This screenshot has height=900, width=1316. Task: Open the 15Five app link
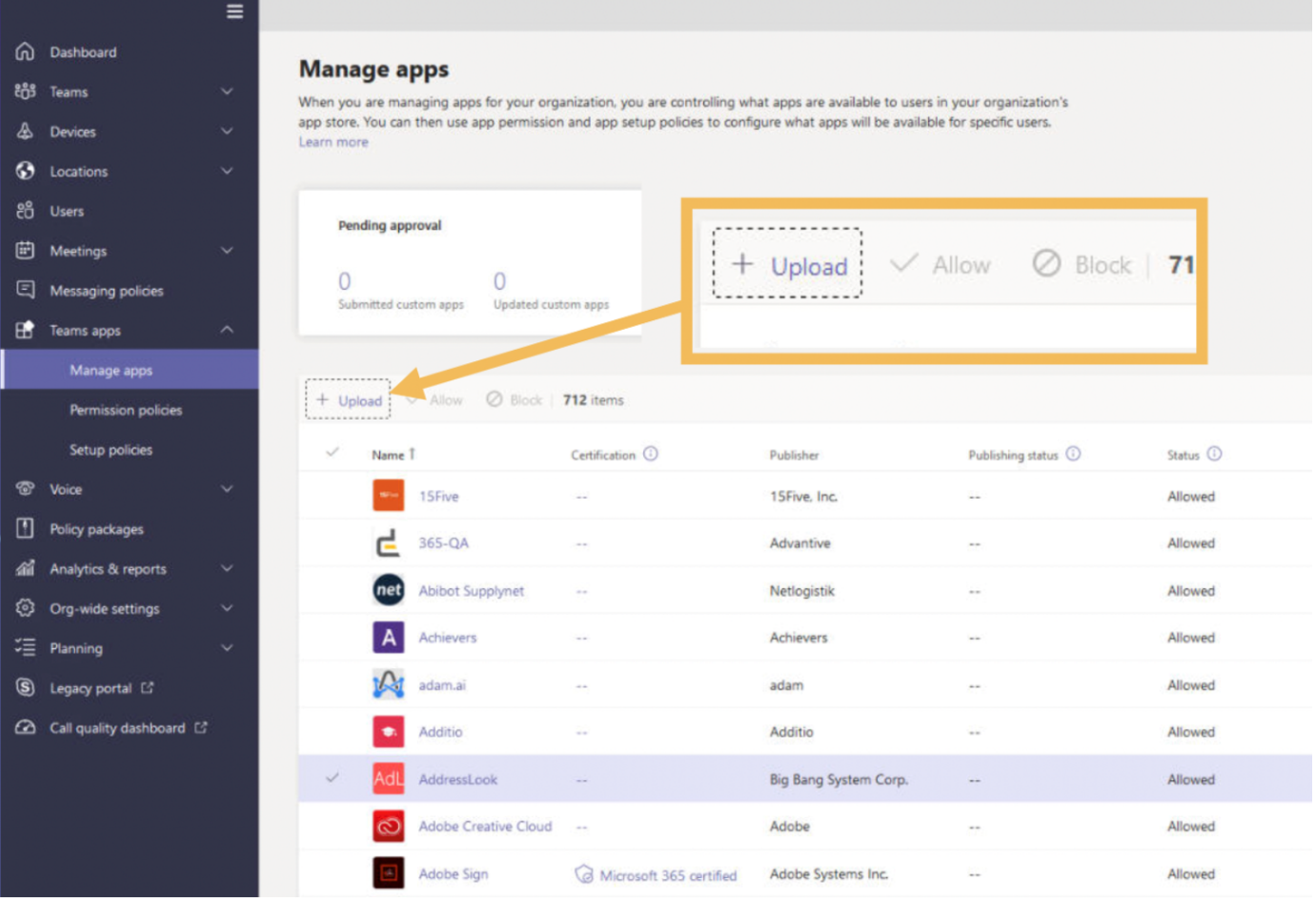click(438, 497)
